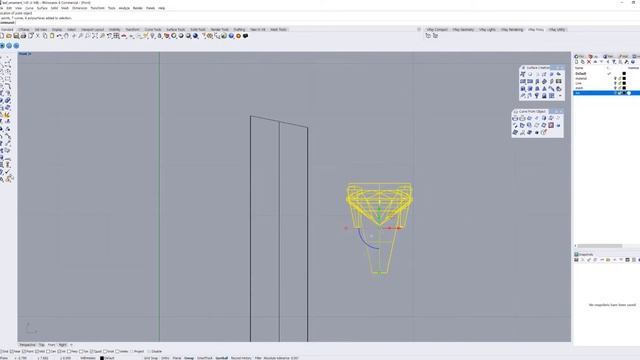Click the Options gear icon in toolbar
The height and width of the screenshot is (360, 640).
[238, 36]
